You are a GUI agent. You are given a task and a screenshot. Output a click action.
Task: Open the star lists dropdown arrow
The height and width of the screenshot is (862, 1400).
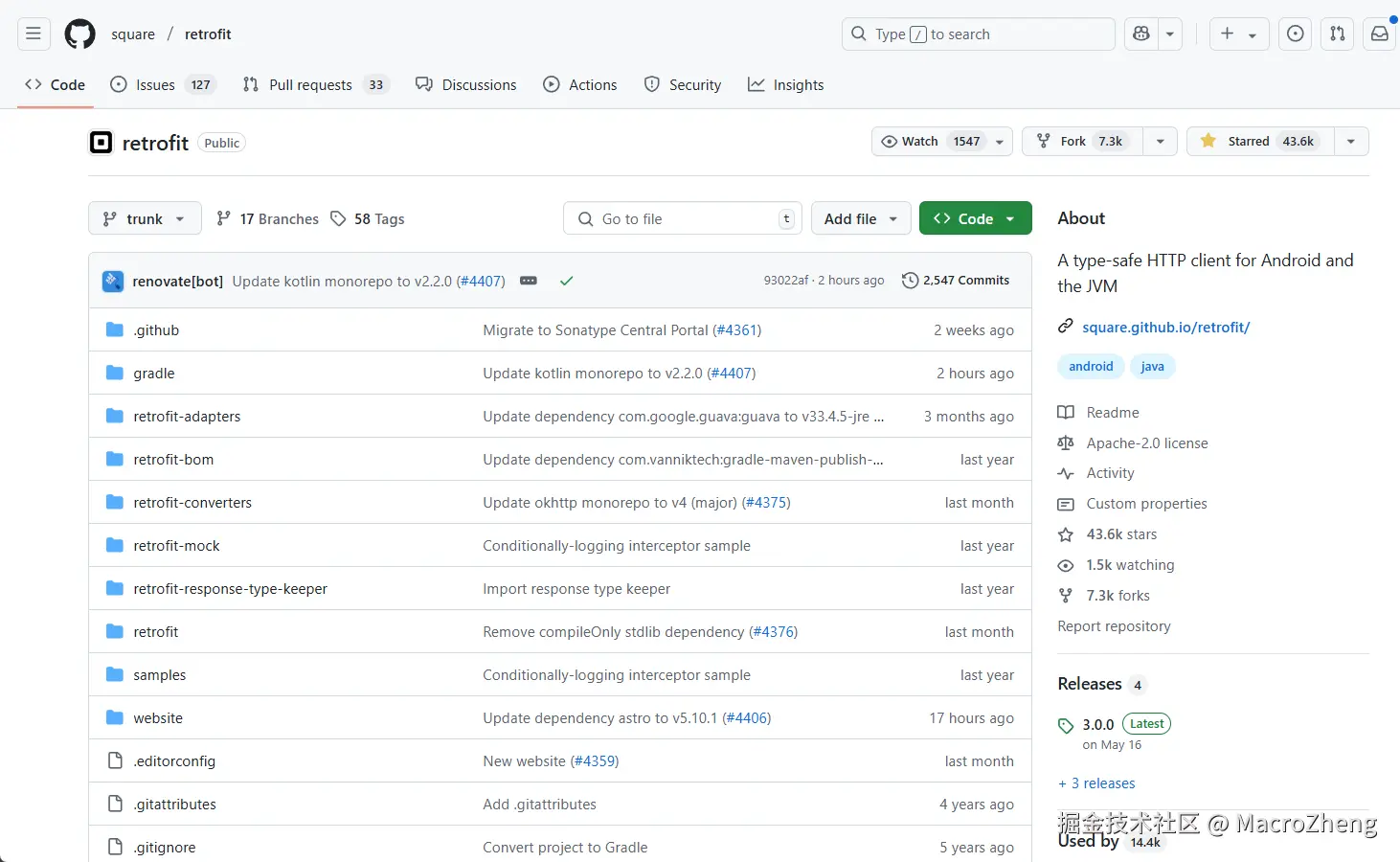[1351, 142]
